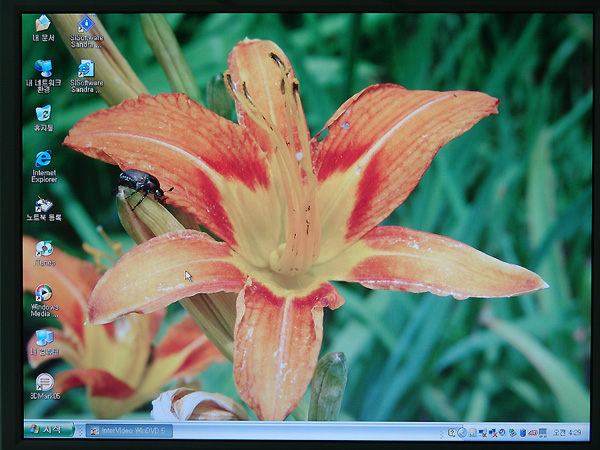Click the monitor icon beside the clock
The width and height of the screenshot is (600, 450).
coord(543,433)
